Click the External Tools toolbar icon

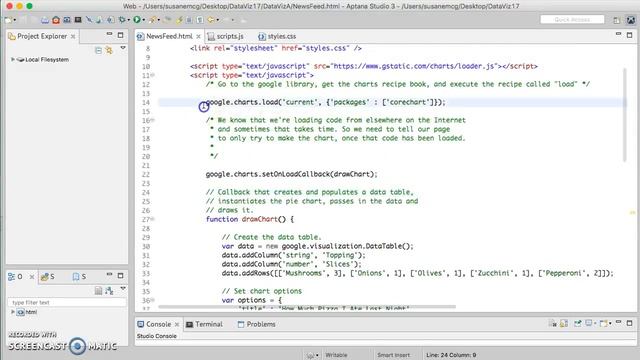tap(153, 20)
